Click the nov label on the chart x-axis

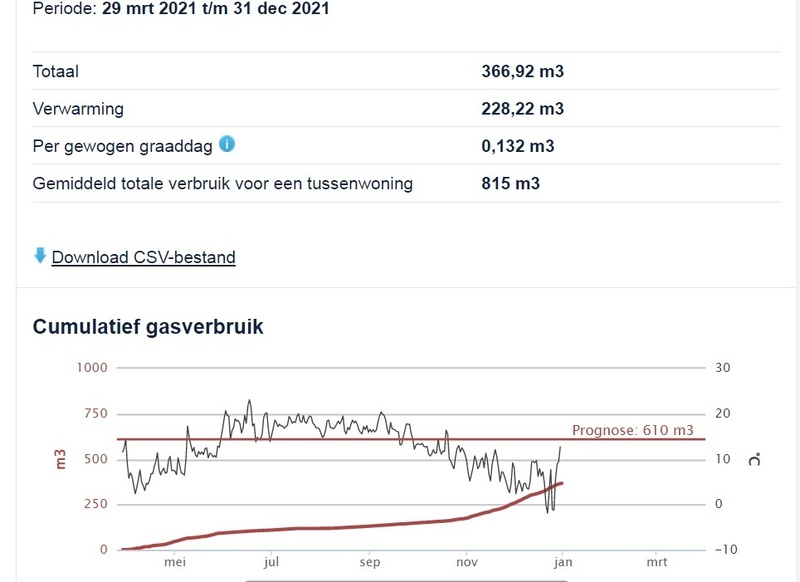click(467, 563)
